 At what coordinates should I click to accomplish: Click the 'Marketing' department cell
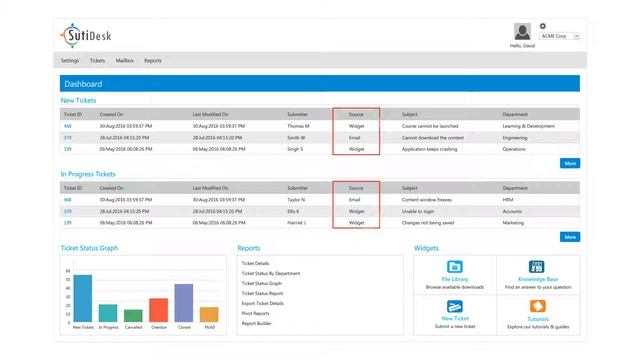(x=513, y=223)
